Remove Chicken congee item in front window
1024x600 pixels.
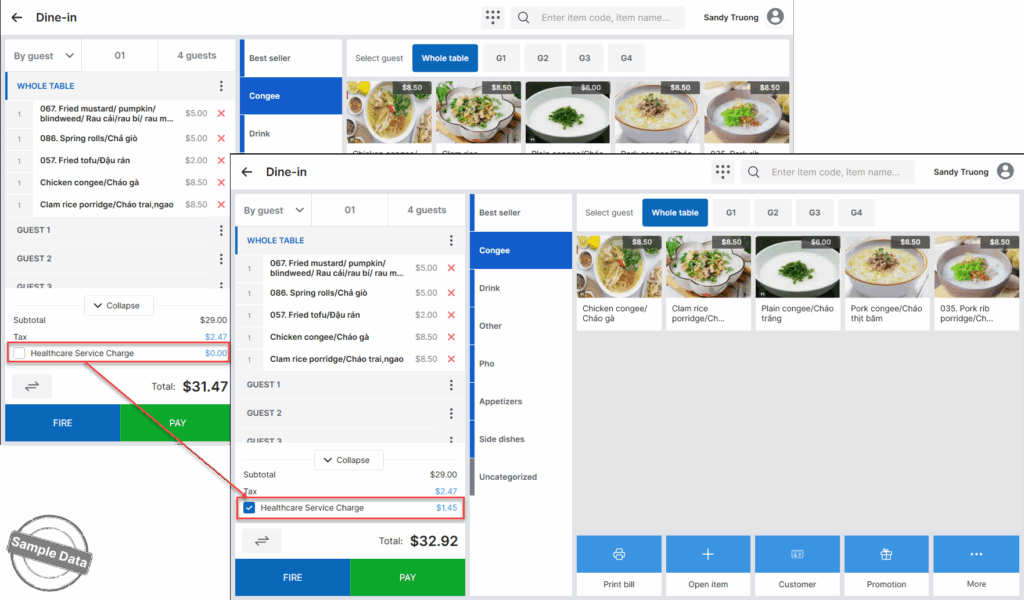(x=451, y=337)
